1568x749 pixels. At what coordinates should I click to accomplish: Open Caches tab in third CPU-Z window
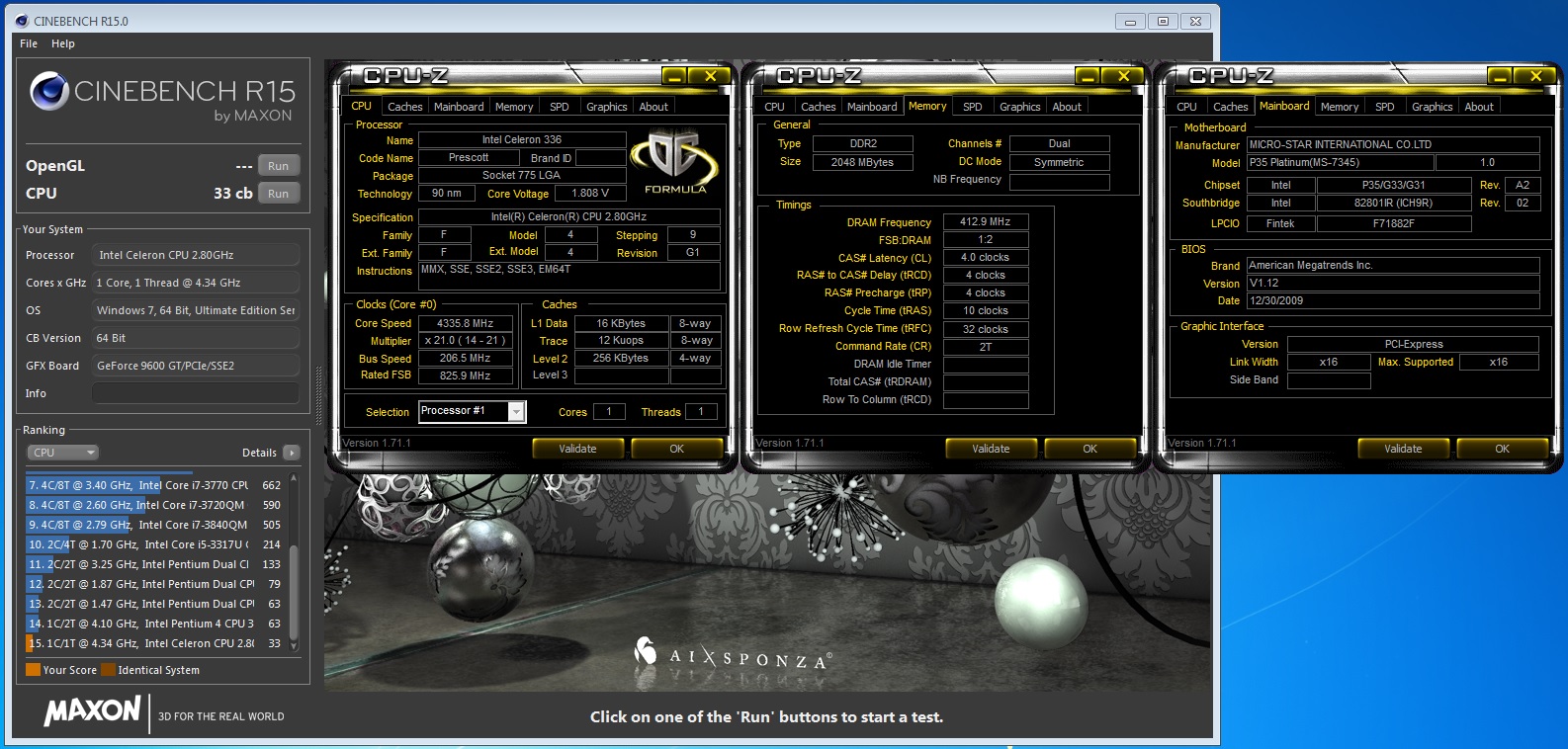click(x=1231, y=107)
